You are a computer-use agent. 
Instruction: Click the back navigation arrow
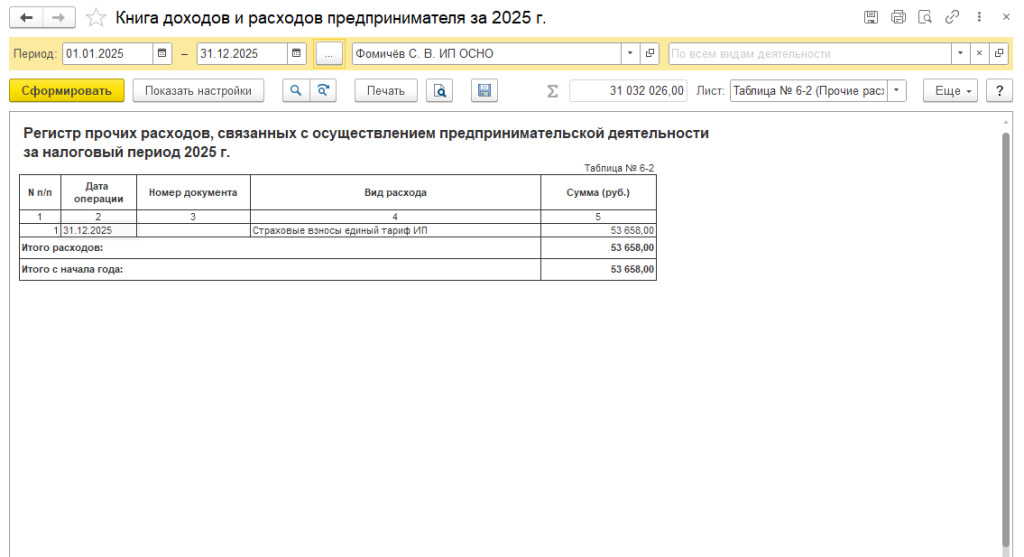point(27,18)
